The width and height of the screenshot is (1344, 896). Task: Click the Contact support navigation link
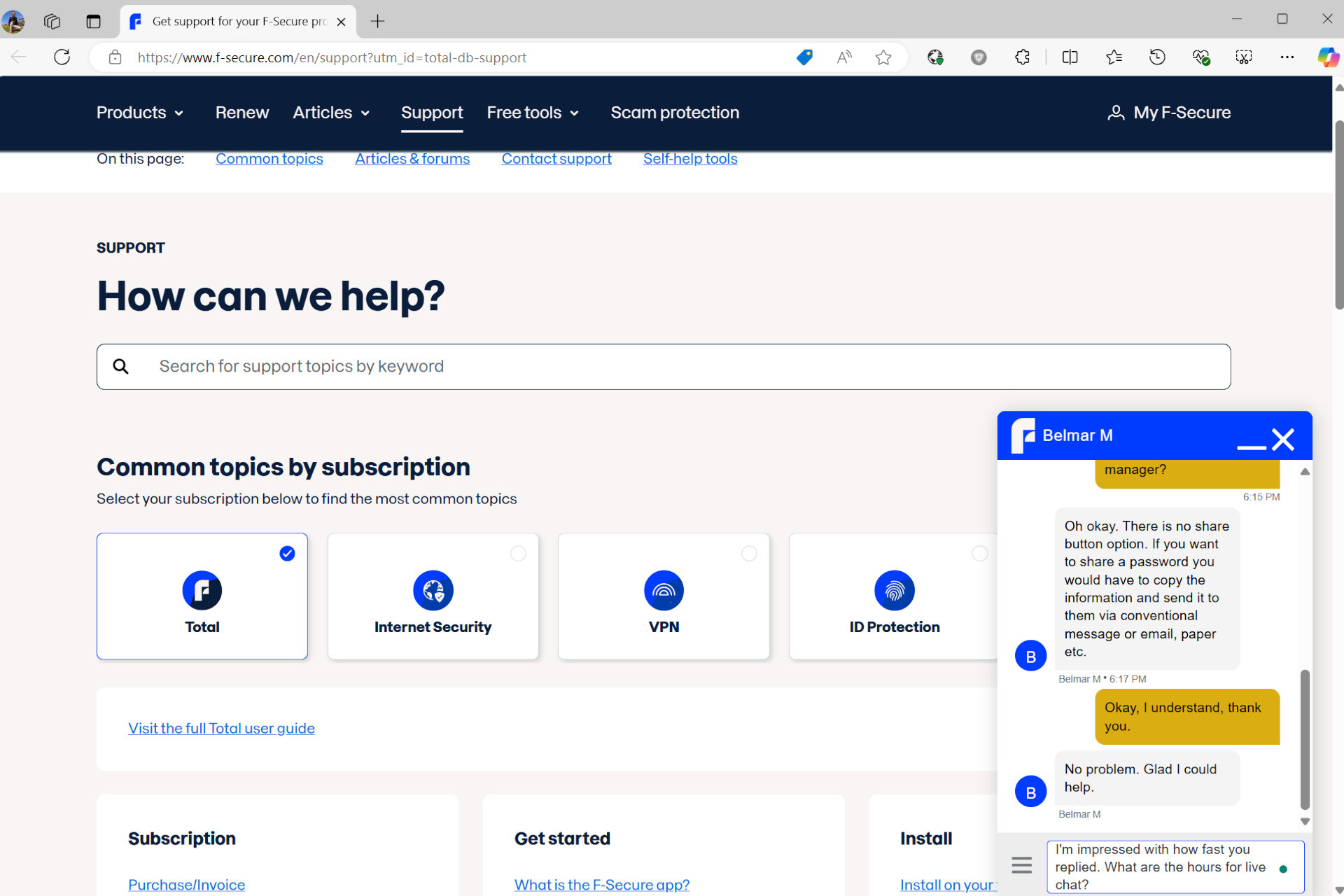(x=556, y=158)
